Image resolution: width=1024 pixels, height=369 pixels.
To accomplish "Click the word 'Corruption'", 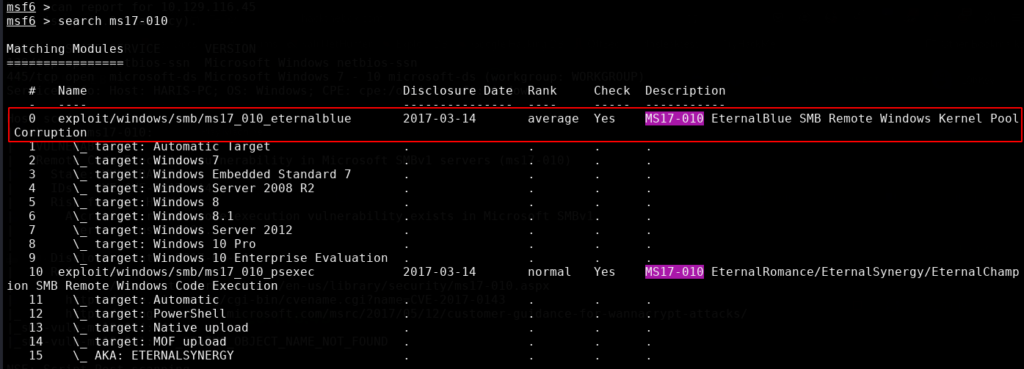I will 50,133.
